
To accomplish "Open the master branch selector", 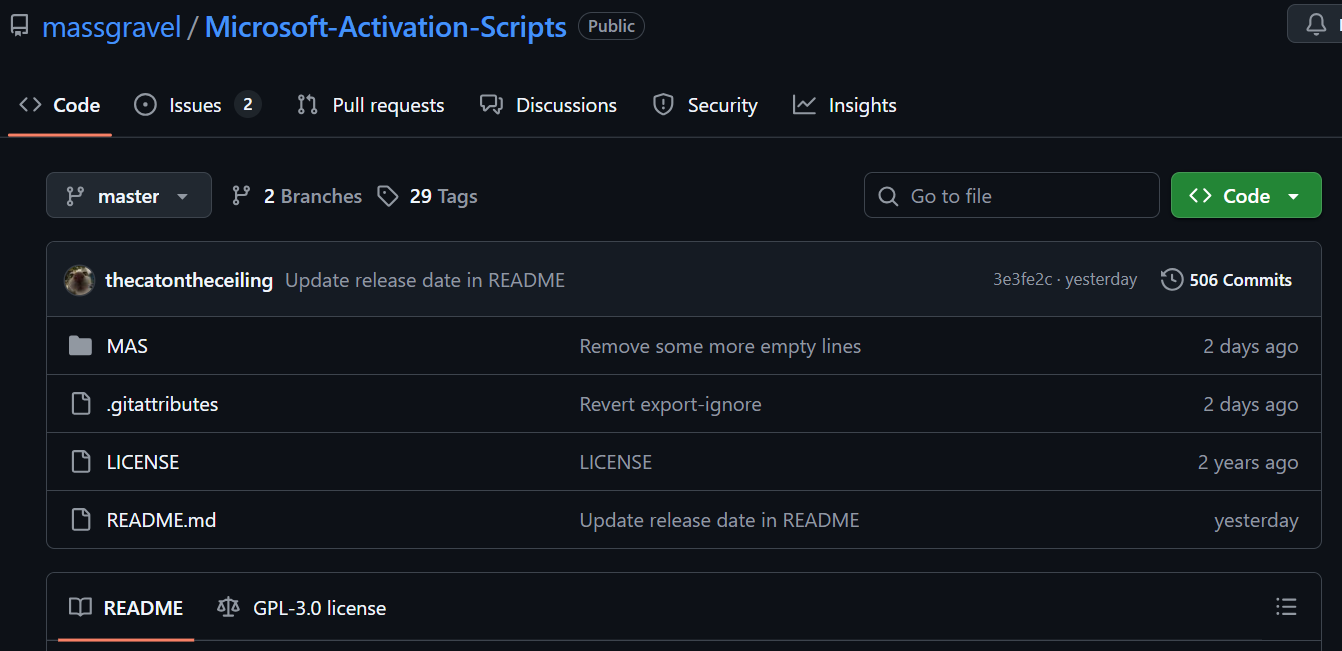I will click(x=128, y=195).
